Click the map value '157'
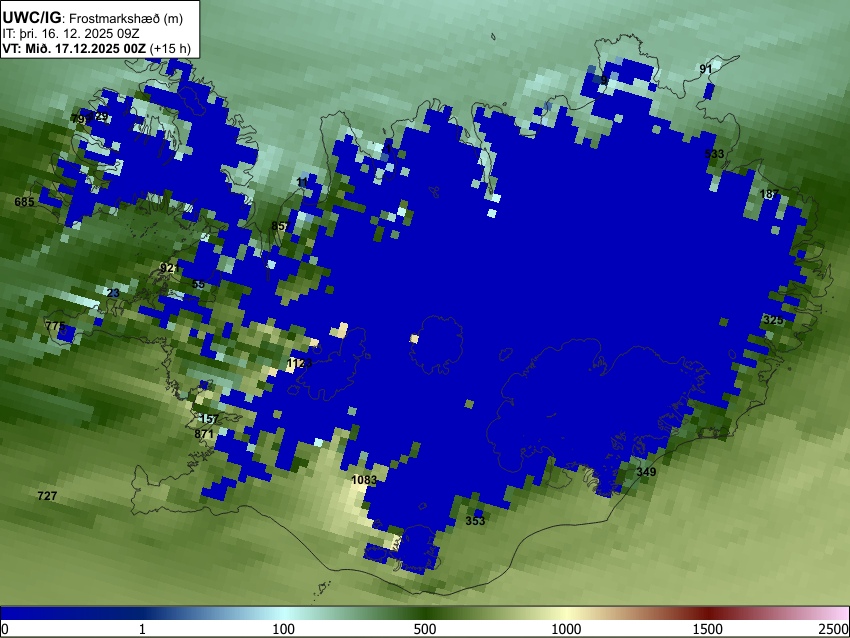This screenshot has height=638, width=850. click(209, 418)
